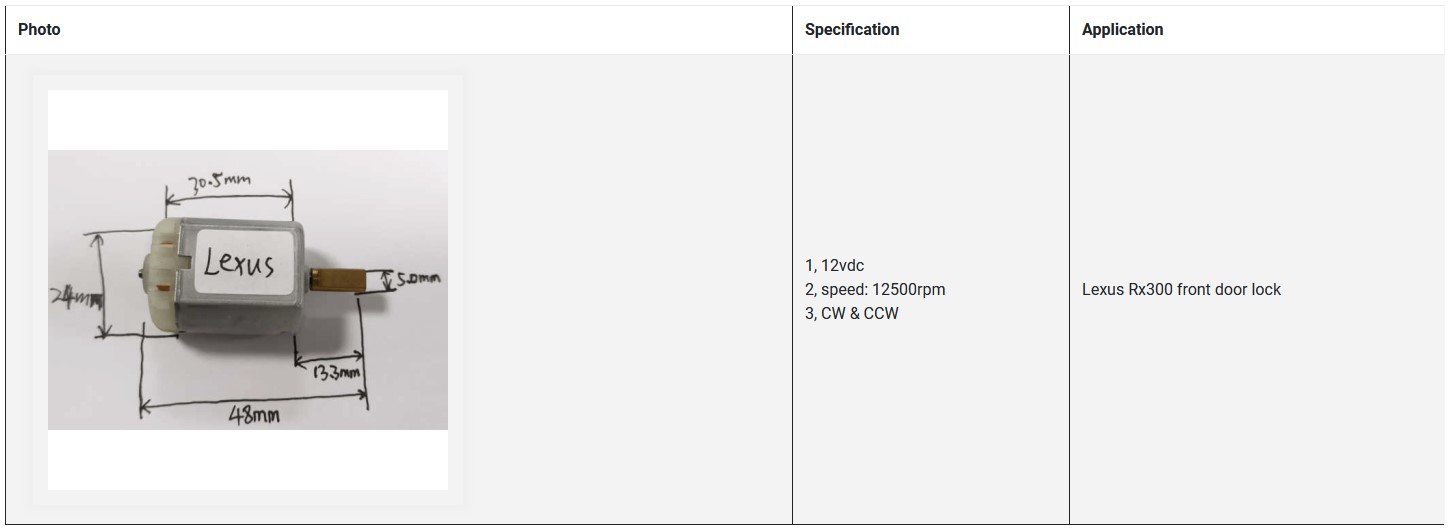Click the white margin above the motor photo
The height and width of the screenshot is (532, 1449).
click(248, 120)
